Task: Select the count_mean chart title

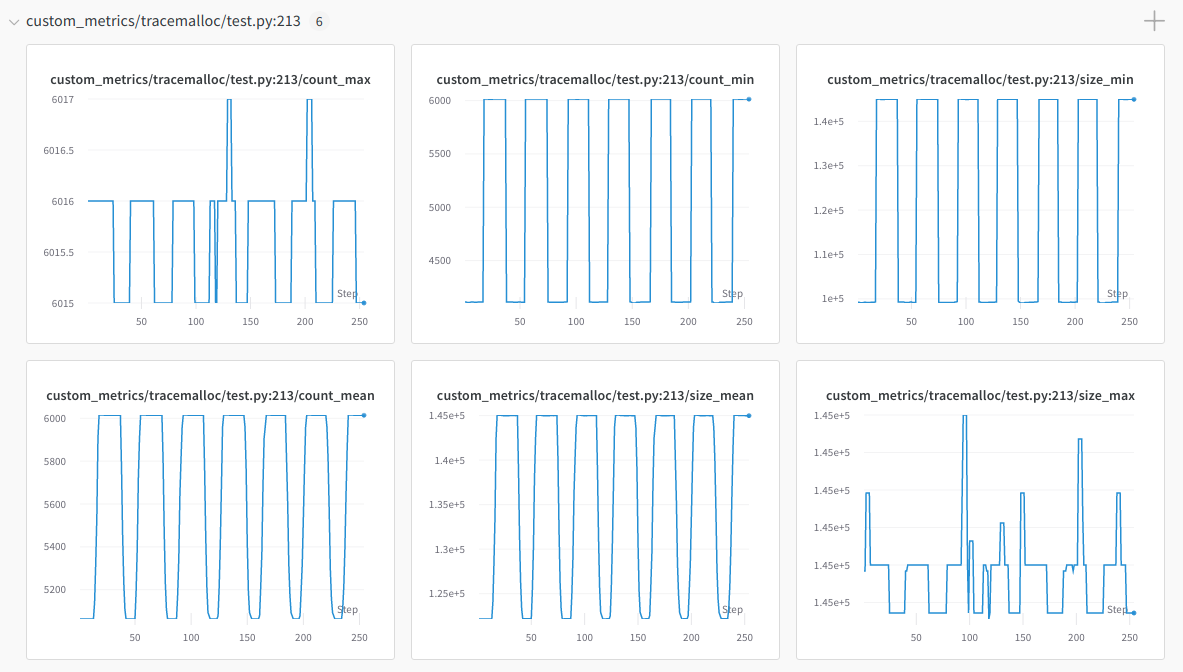Action: [210, 395]
